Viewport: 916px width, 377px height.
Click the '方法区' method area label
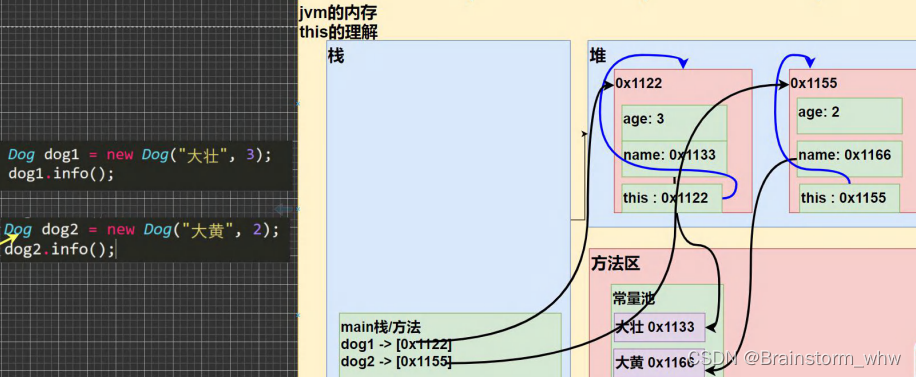[x=616, y=263]
